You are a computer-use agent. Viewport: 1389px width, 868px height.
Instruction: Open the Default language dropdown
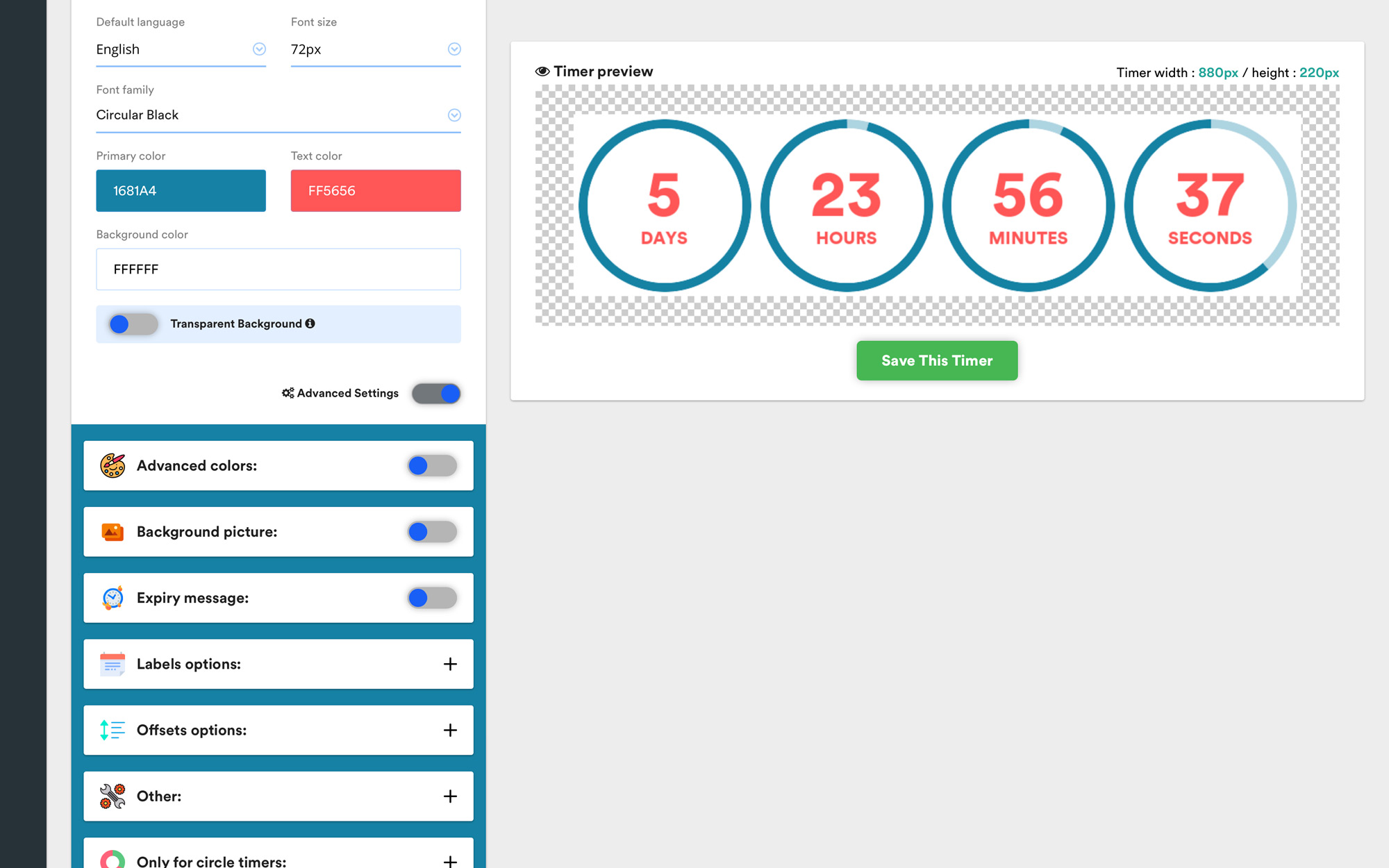tap(259, 49)
